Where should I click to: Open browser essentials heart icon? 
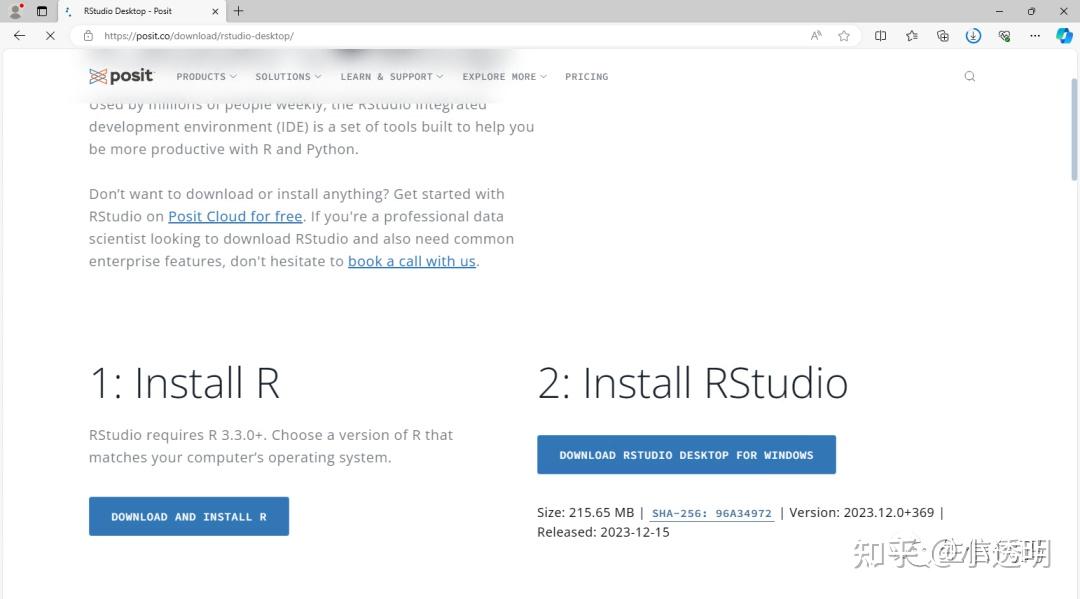point(1004,36)
